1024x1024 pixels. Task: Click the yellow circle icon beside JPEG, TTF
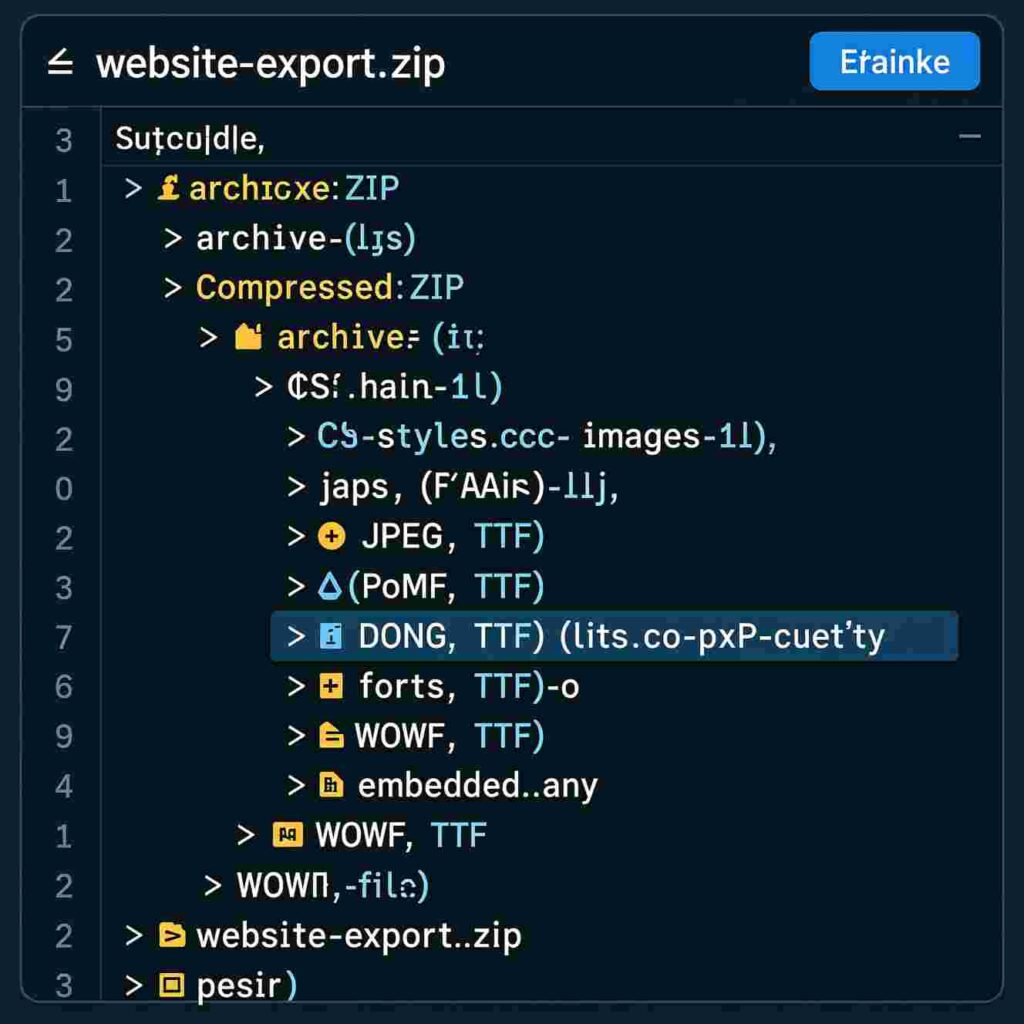(330, 537)
